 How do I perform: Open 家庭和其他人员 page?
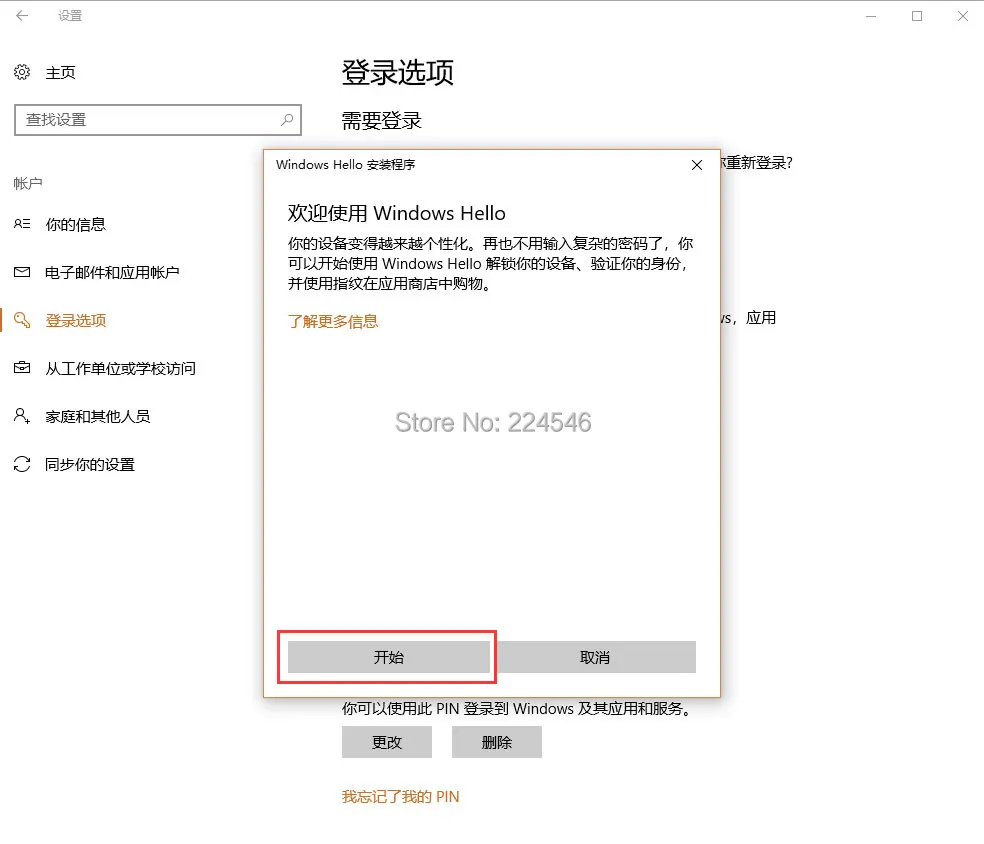point(98,416)
